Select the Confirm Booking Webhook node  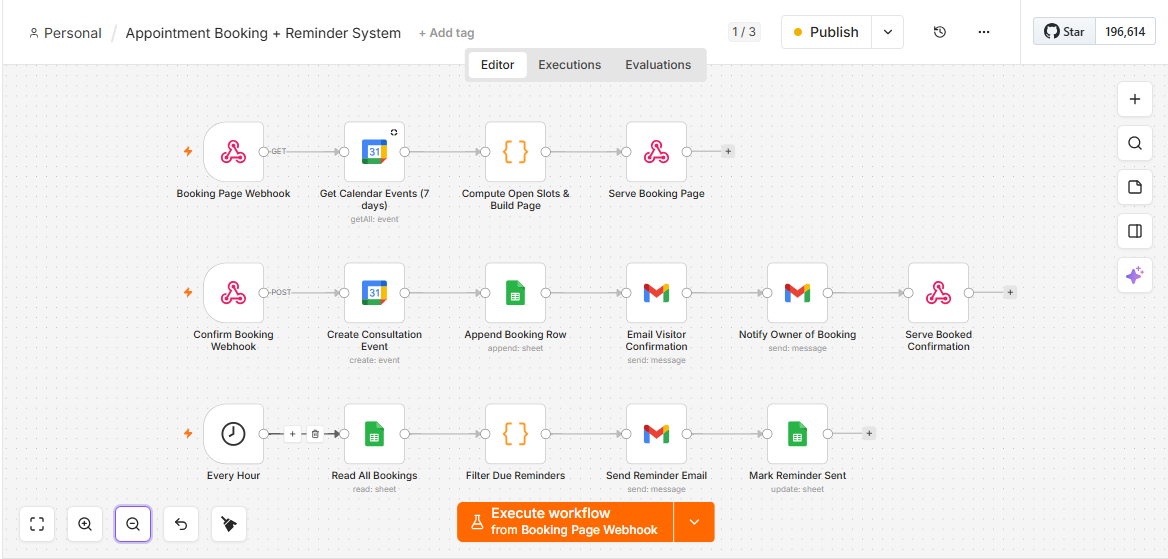coord(233,293)
